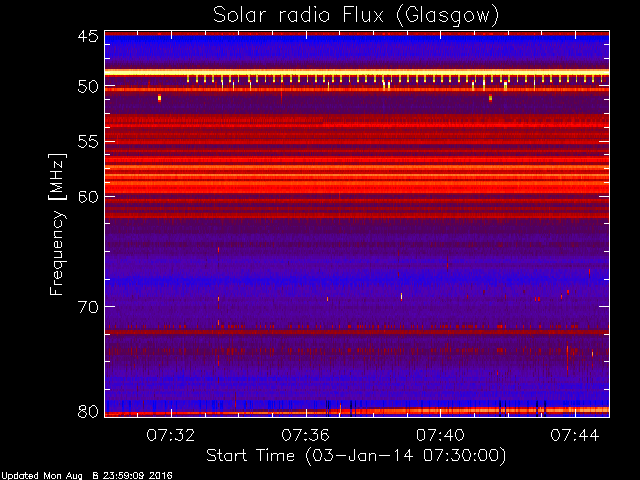This screenshot has width=640, height=480.
Task: Click the 60 frequency tick label
Action: click(88, 196)
